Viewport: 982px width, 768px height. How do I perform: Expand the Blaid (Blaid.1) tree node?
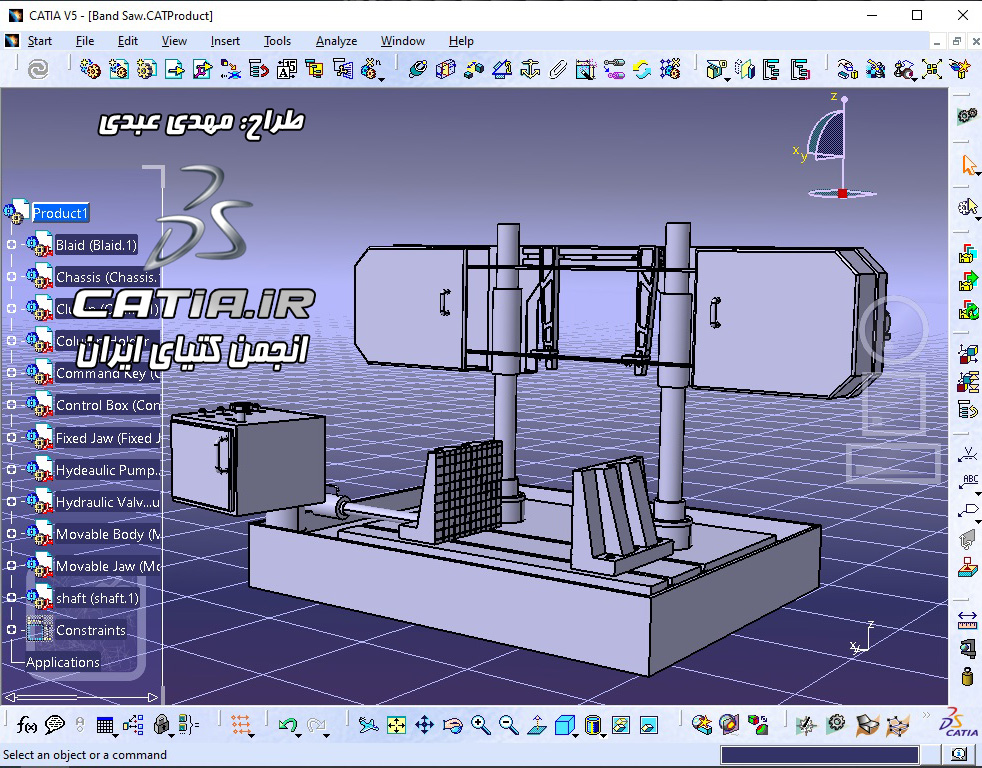(11, 245)
